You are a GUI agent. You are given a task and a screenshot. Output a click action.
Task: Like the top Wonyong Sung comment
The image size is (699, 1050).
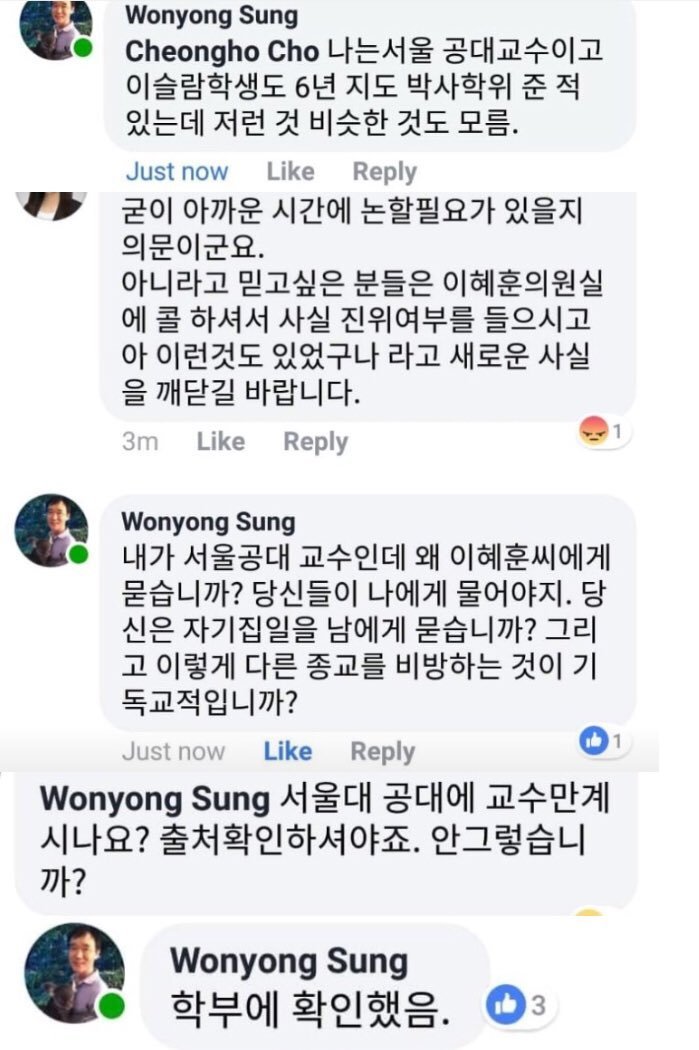coord(290,172)
